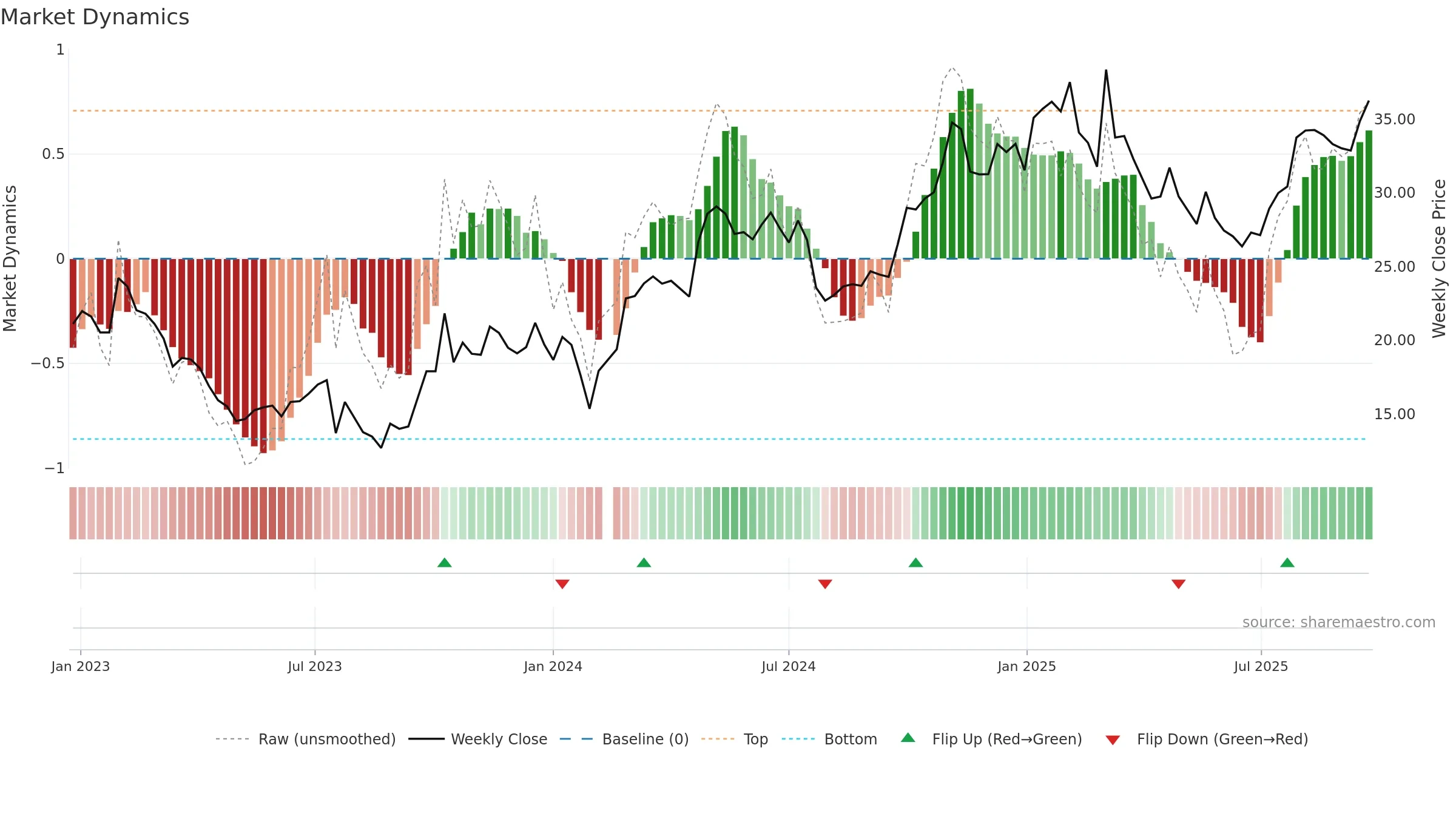
Task: Select the red flip-down marker at Jan 2024
Action: pos(562,584)
